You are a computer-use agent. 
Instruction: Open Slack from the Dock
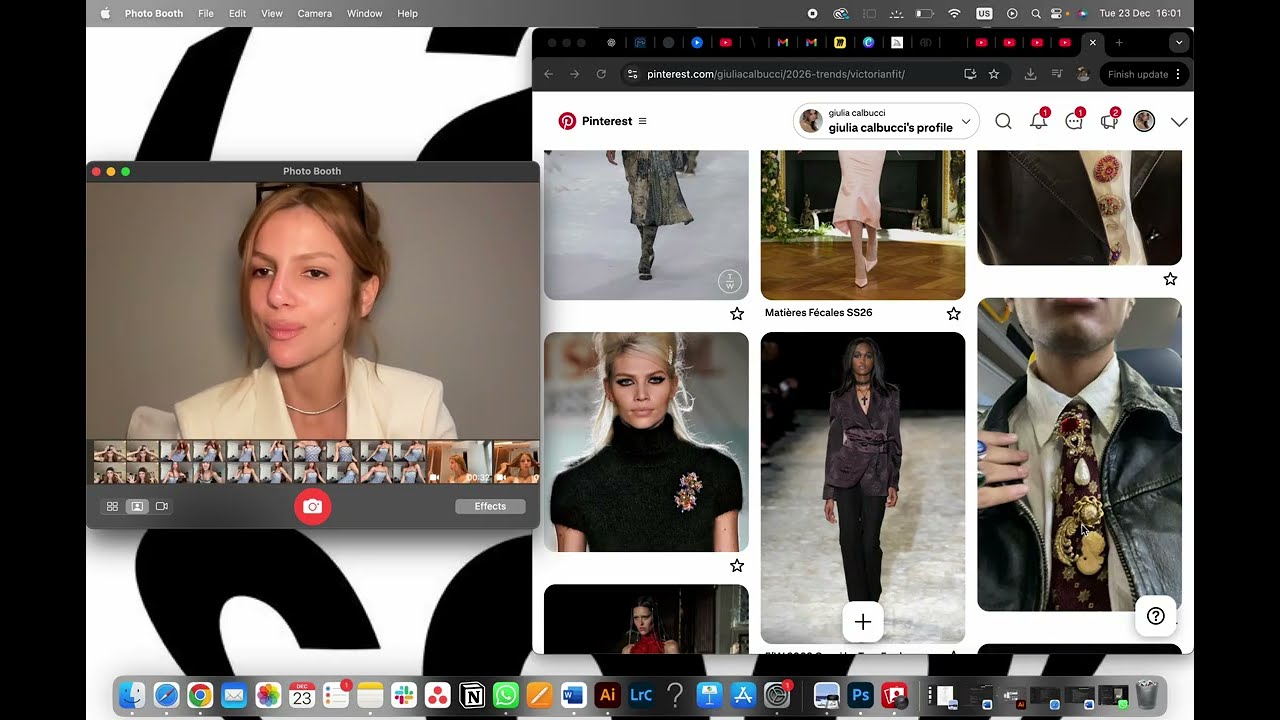(404, 695)
